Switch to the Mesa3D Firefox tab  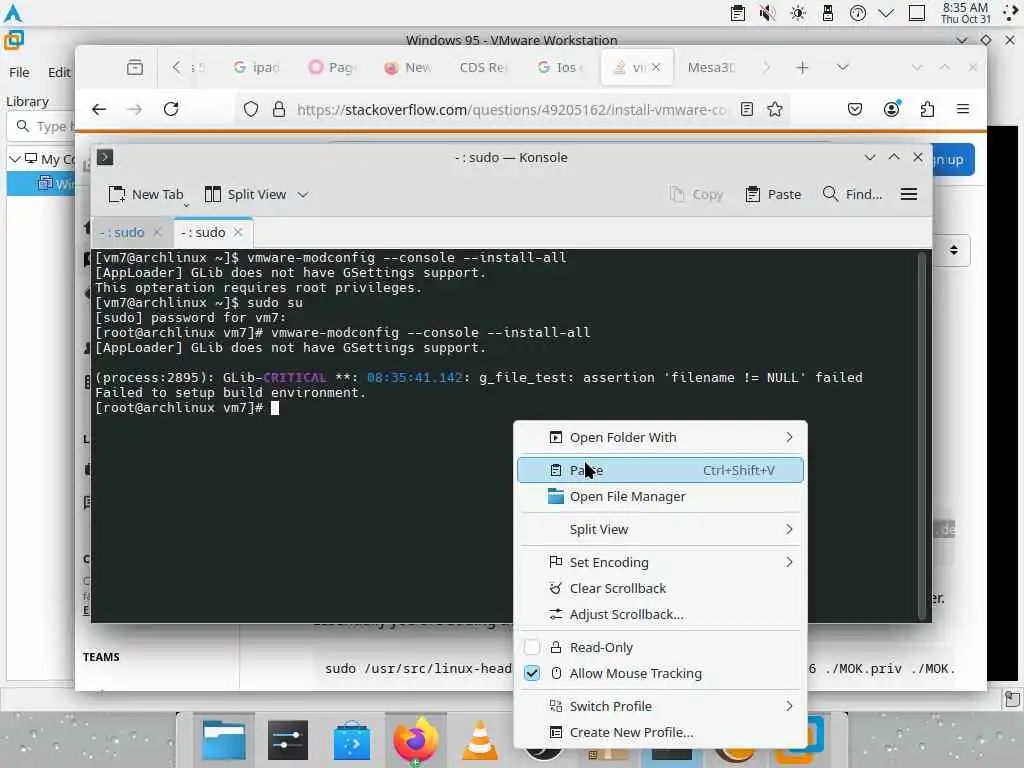click(711, 67)
